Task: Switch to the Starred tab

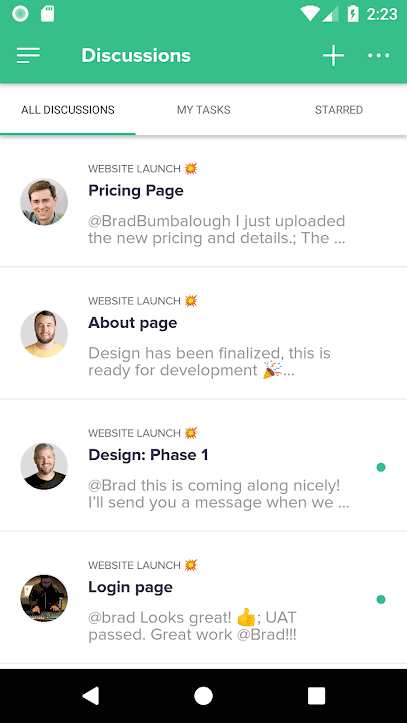Action: coord(339,110)
